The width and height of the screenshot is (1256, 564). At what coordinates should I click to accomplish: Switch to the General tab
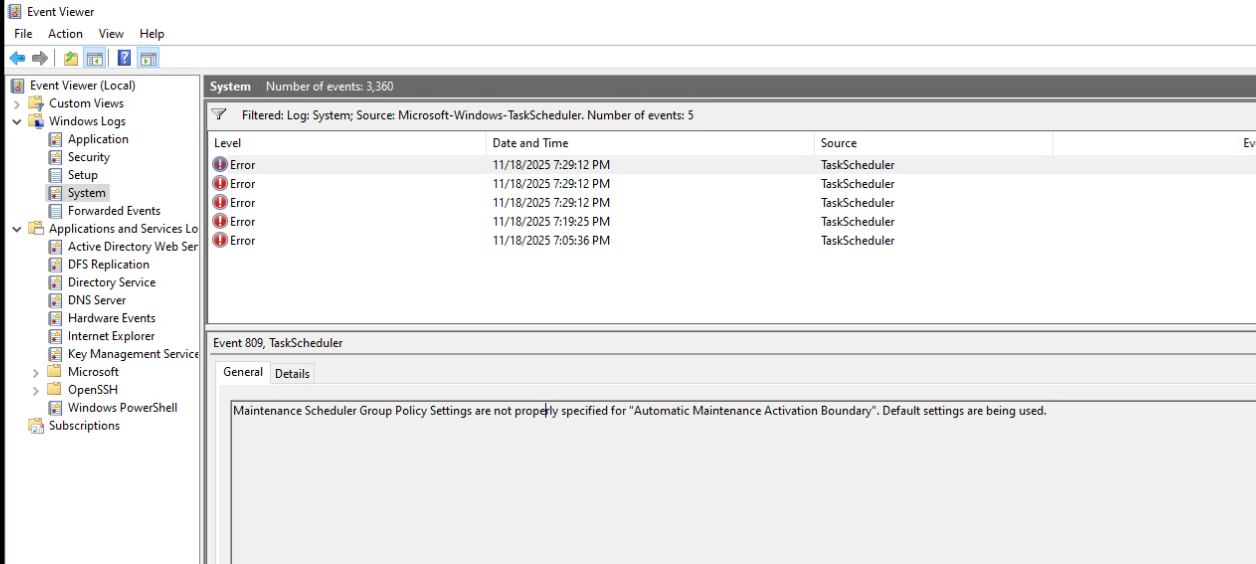coord(243,372)
